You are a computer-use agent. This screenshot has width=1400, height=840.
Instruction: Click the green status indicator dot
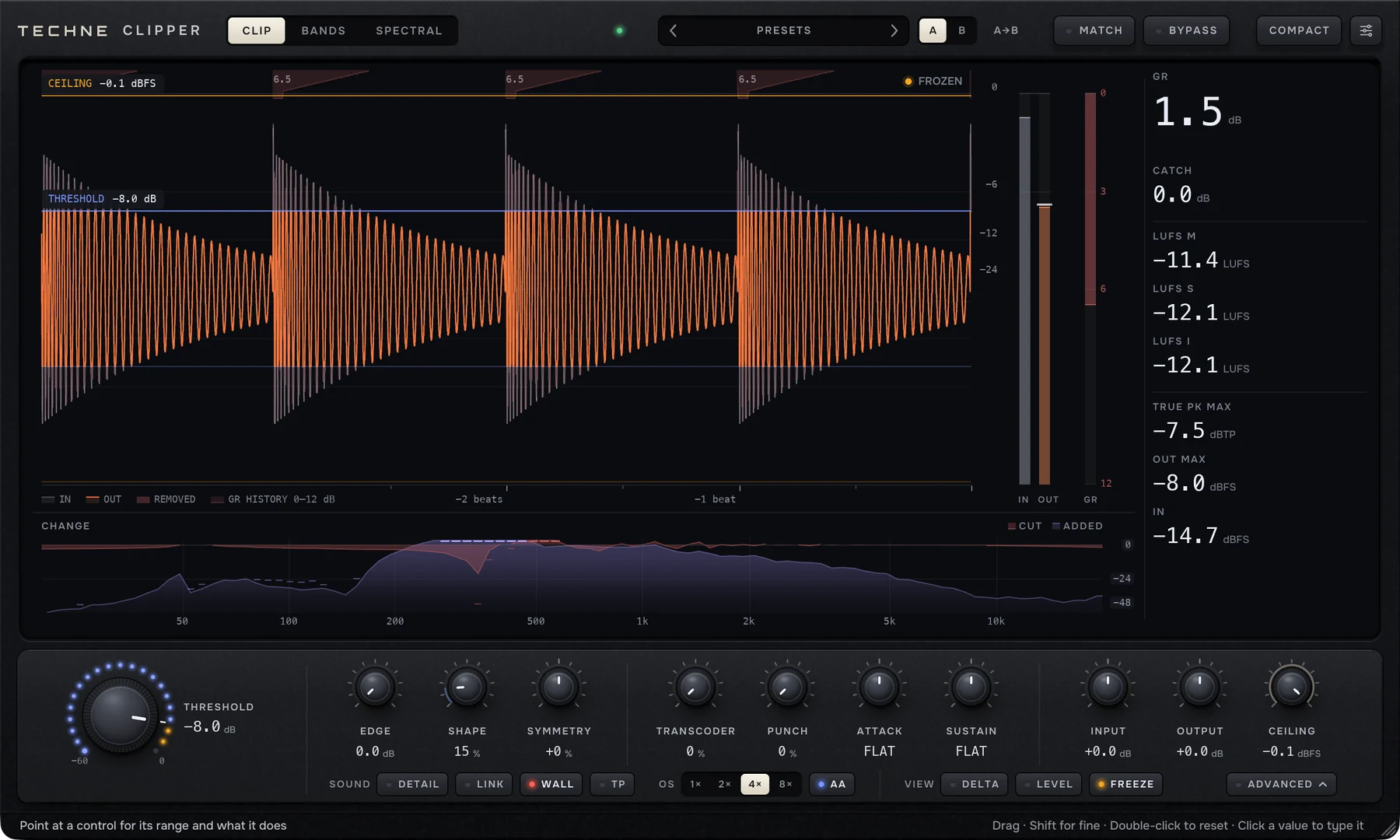click(620, 30)
